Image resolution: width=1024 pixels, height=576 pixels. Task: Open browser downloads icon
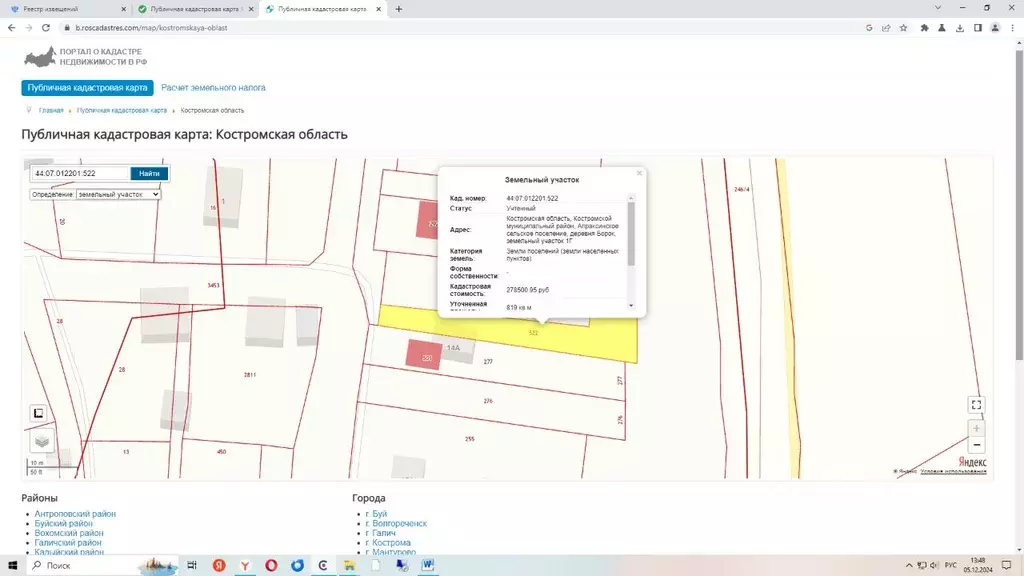coord(959,27)
